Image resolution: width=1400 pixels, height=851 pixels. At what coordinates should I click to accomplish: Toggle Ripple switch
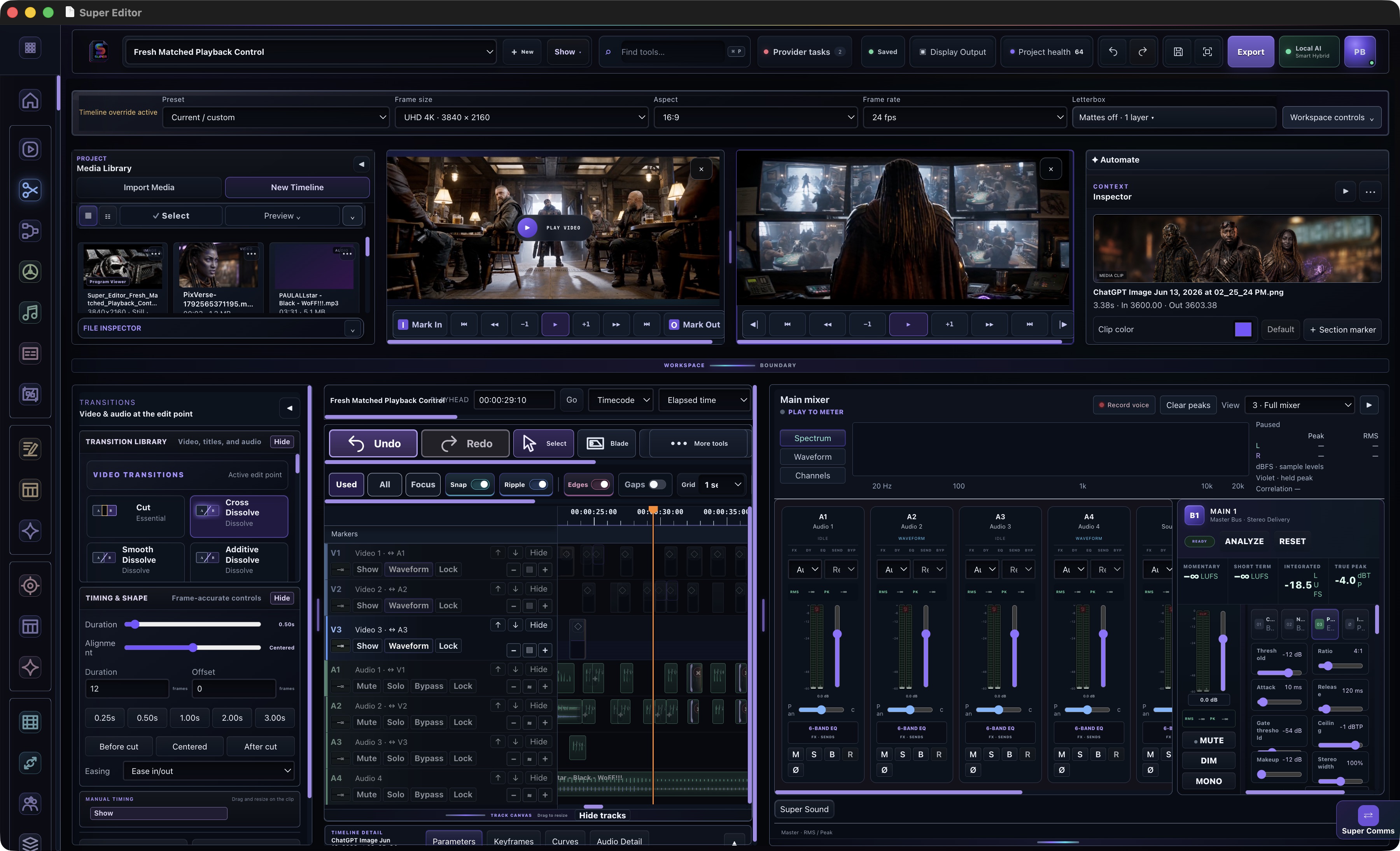[x=538, y=485]
